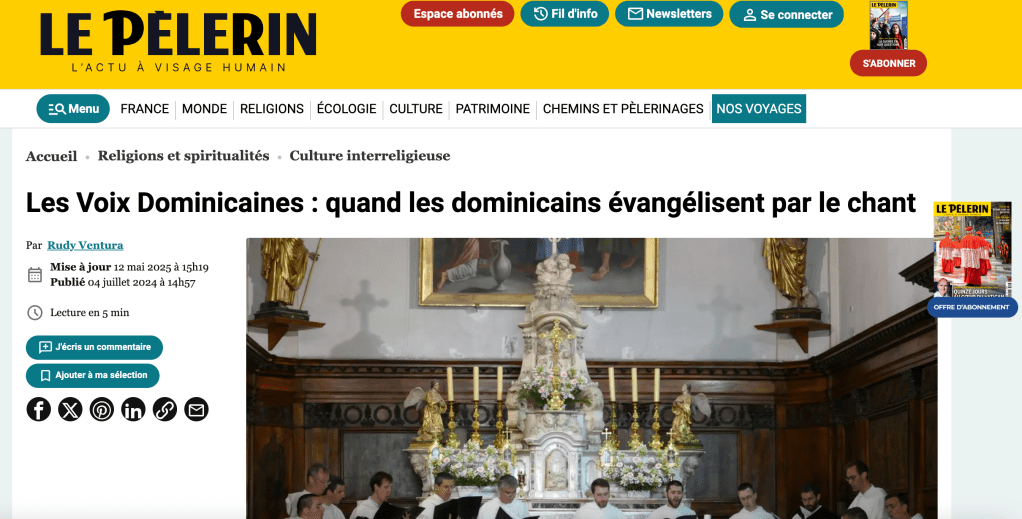1022x519 pixels.
Task: Share article on Facebook icon
Action: pos(38,409)
